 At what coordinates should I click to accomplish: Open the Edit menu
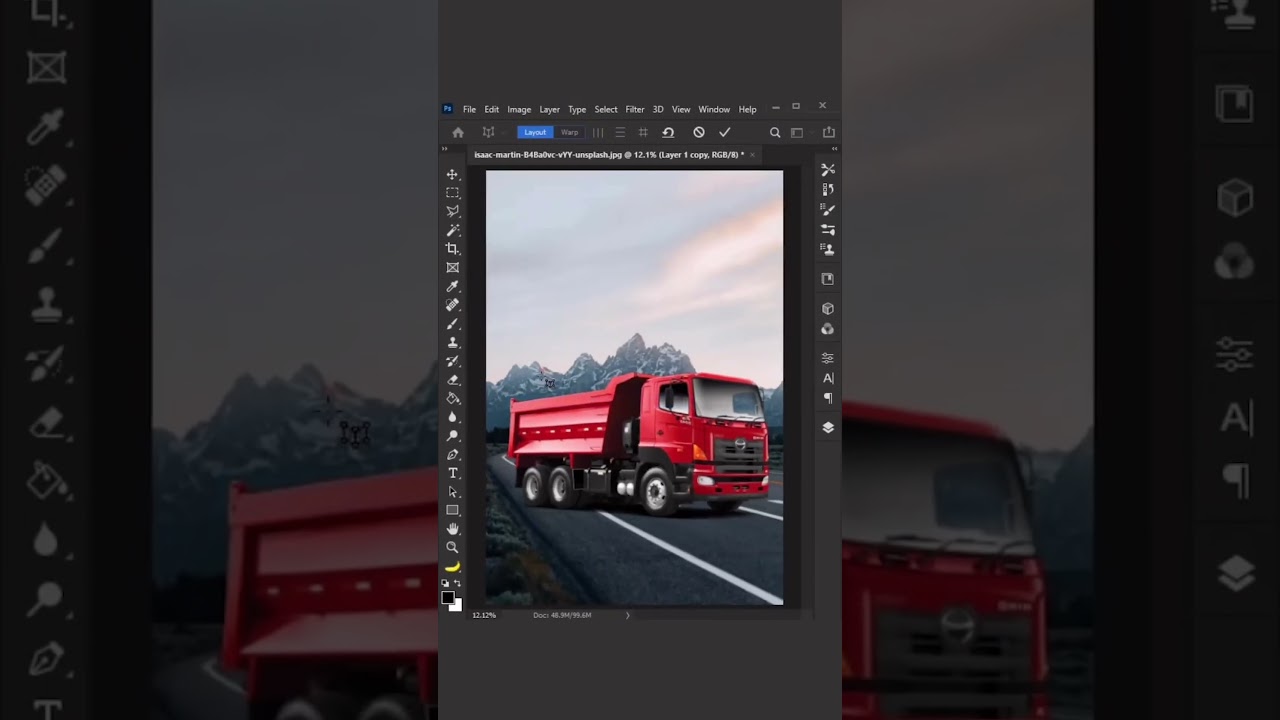coord(492,109)
